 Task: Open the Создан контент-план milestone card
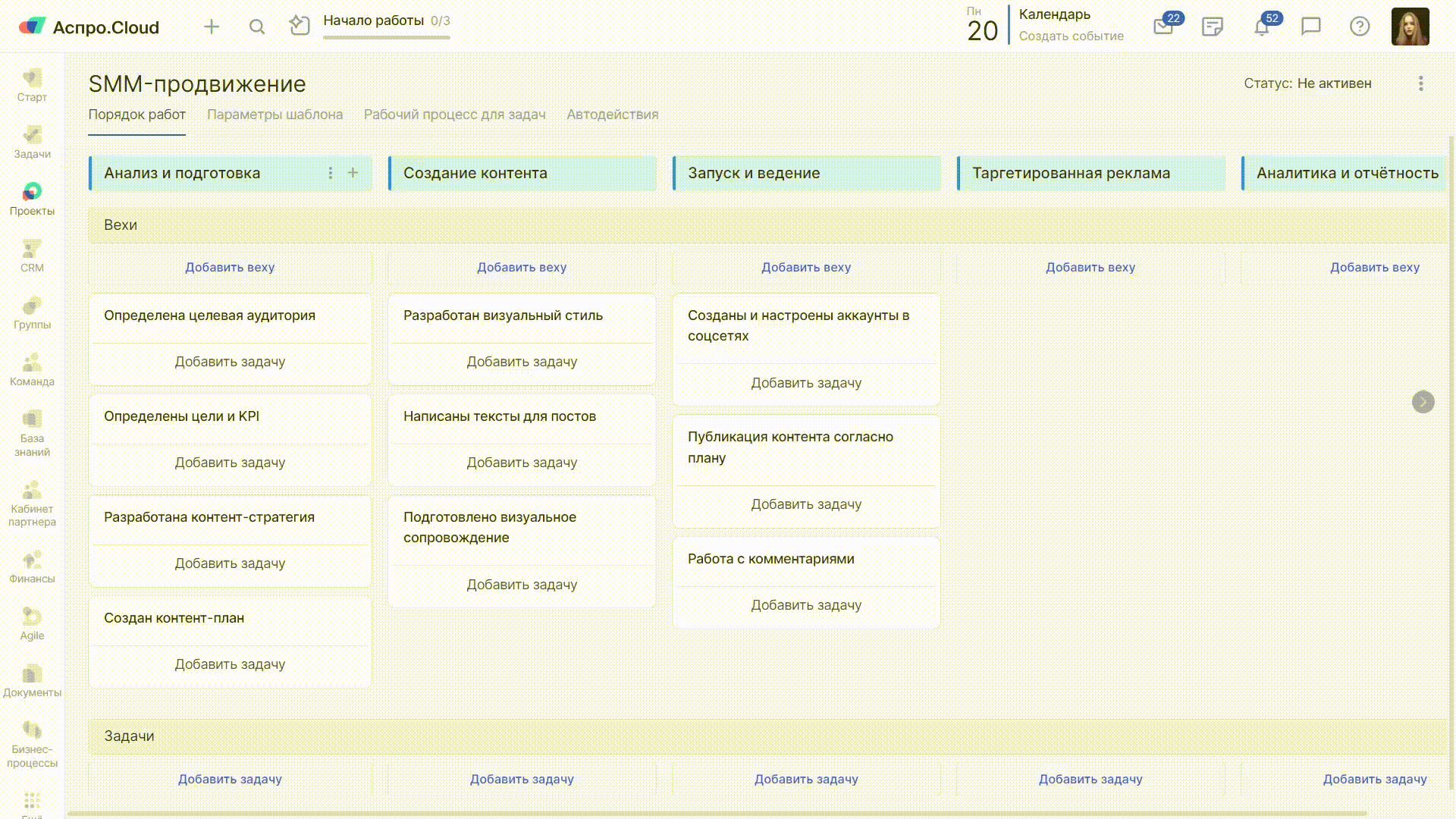coord(174,618)
